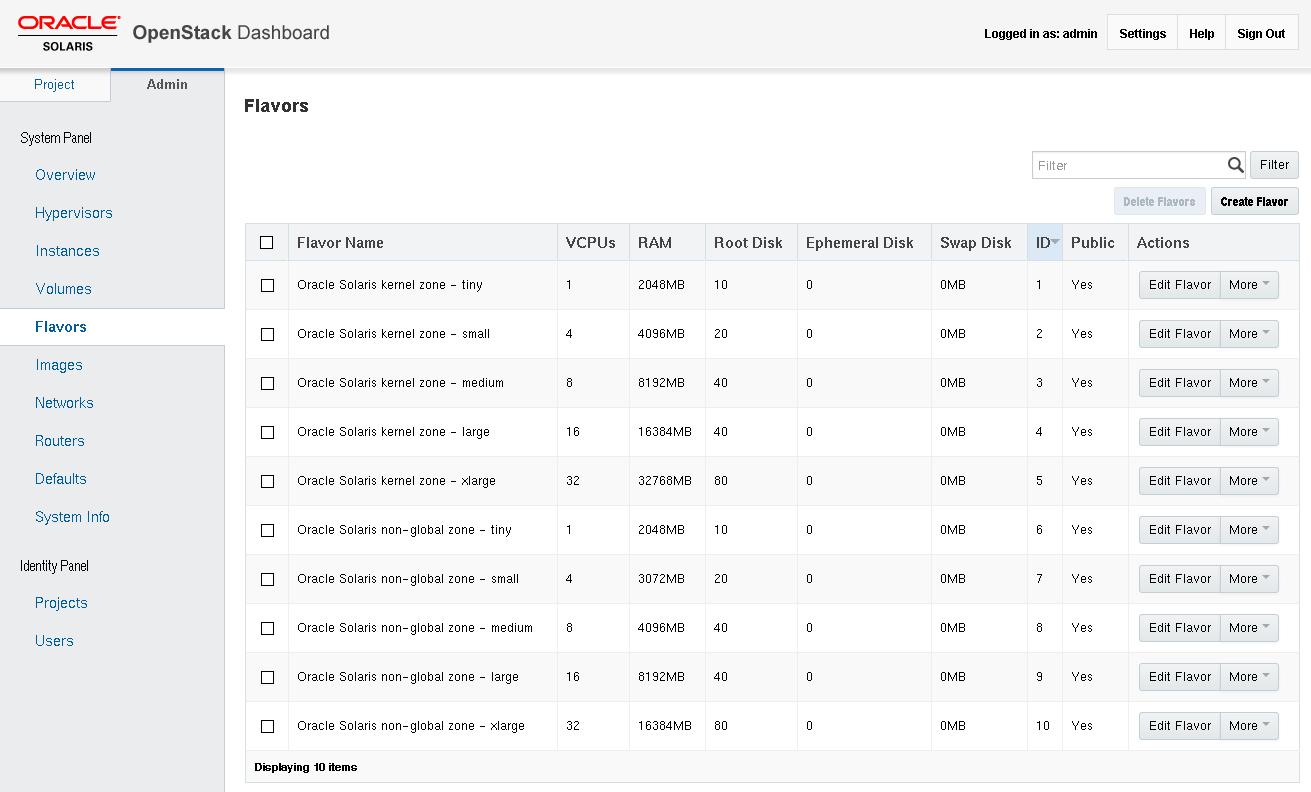Check the kernel zone - medium flavor row
Image resolution: width=1311 pixels, height=792 pixels.
pyautogui.click(x=267, y=383)
